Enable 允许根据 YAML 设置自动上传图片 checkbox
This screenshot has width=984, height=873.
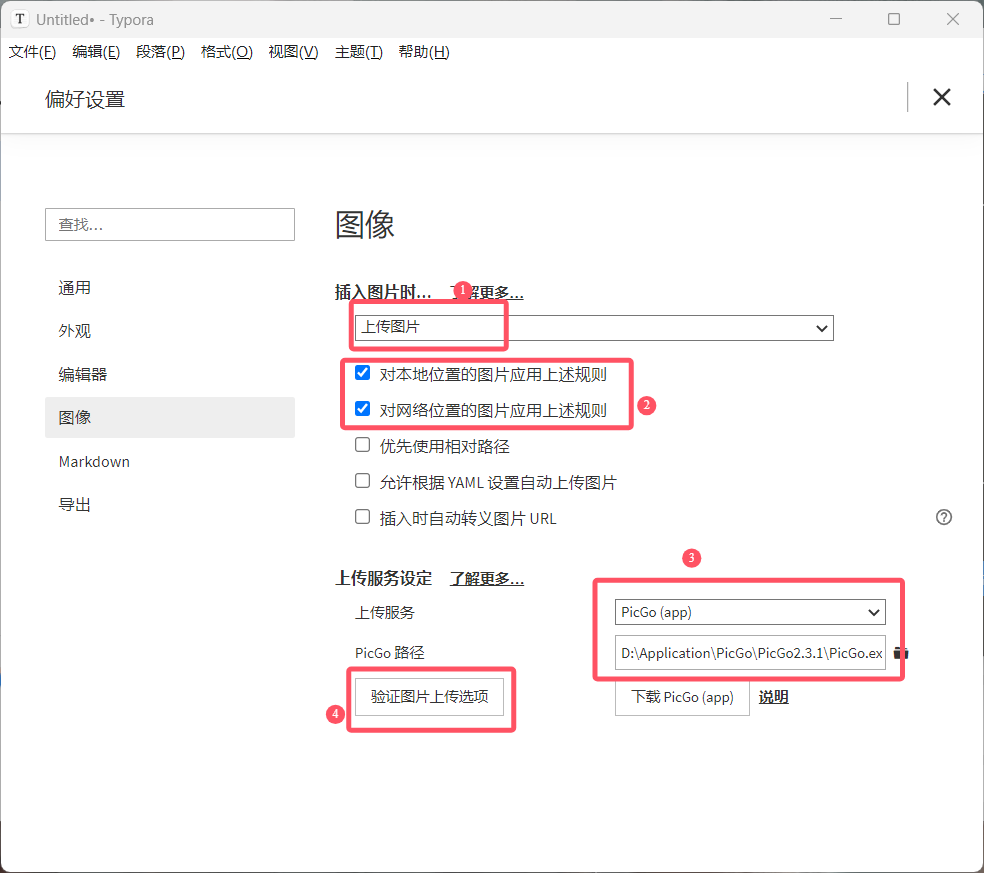coord(362,481)
